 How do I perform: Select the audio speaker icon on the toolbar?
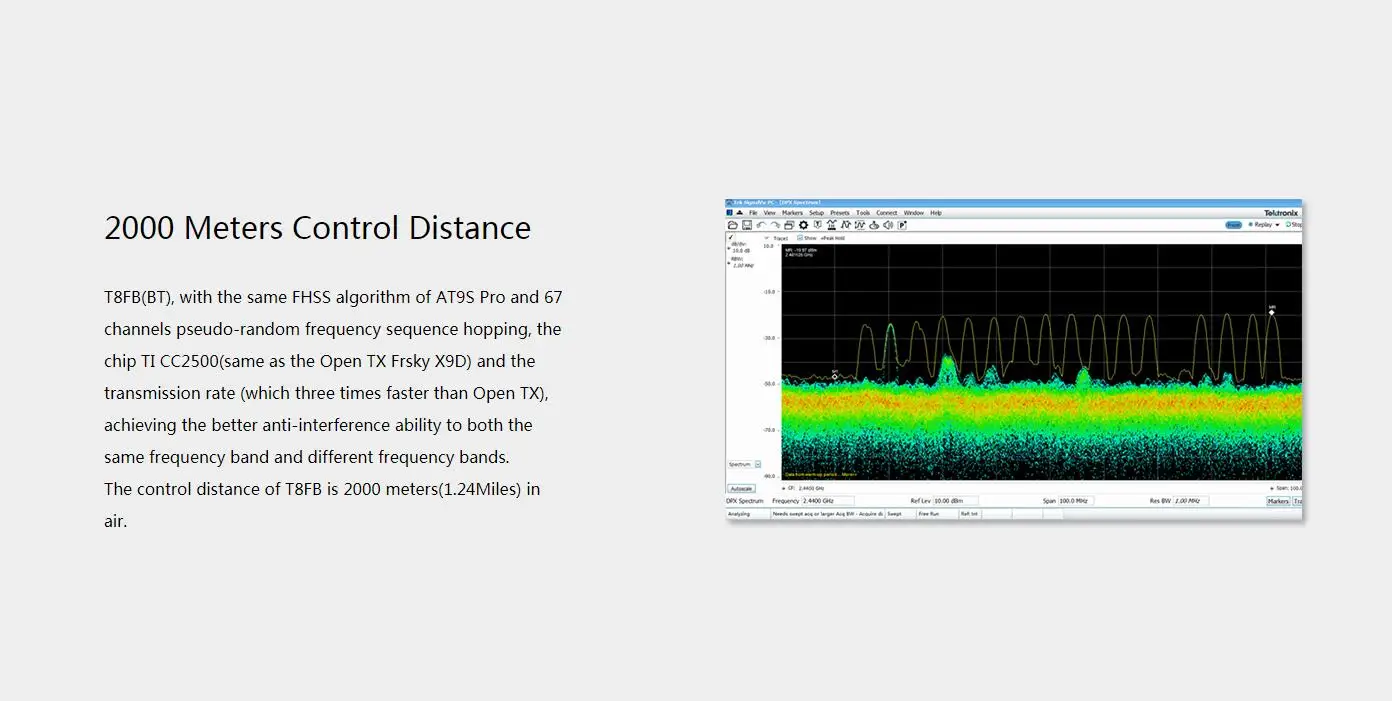coord(887,224)
